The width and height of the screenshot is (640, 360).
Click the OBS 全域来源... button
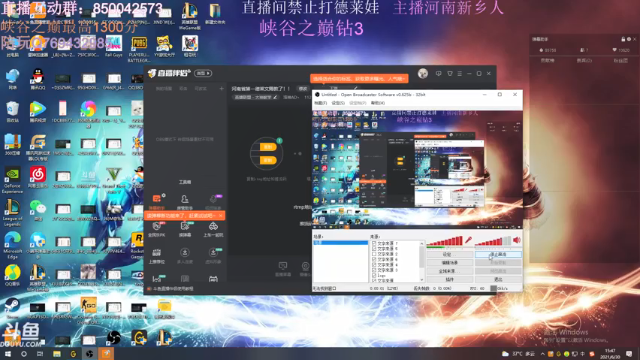[x=449, y=271]
